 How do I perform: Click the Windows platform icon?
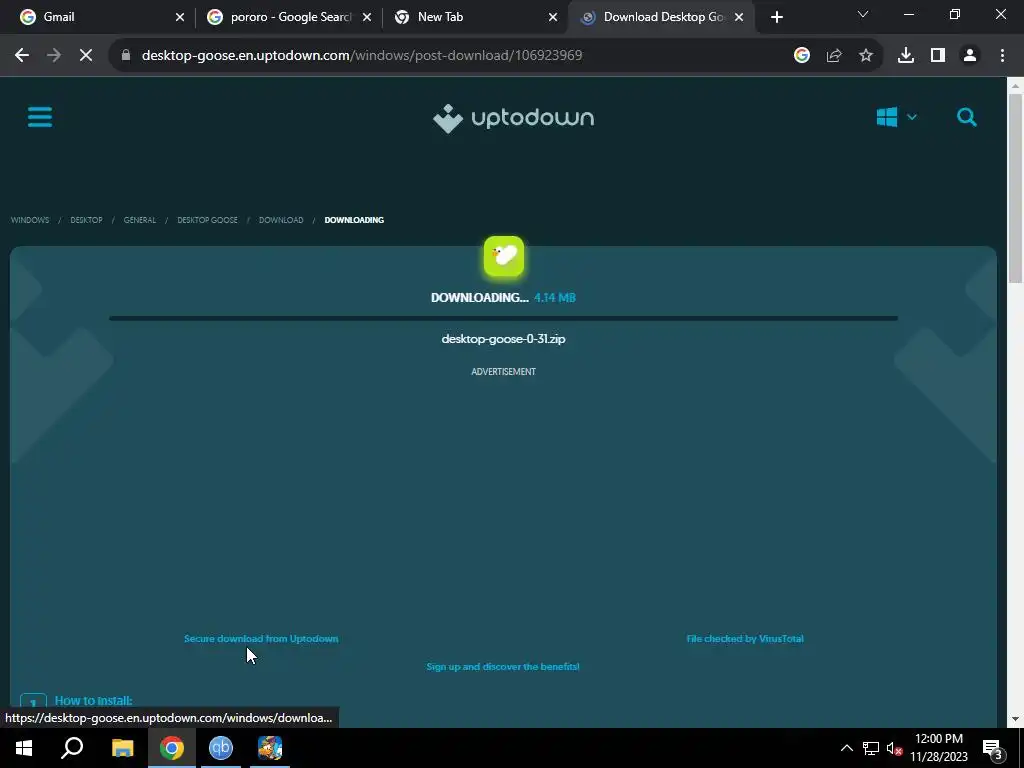point(886,118)
